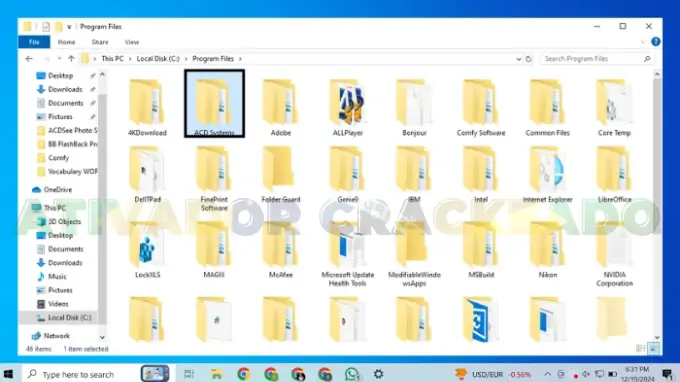Open Task View from the taskbar
Image resolution: width=680 pixels, height=382 pixels.
(x=189, y=374)
